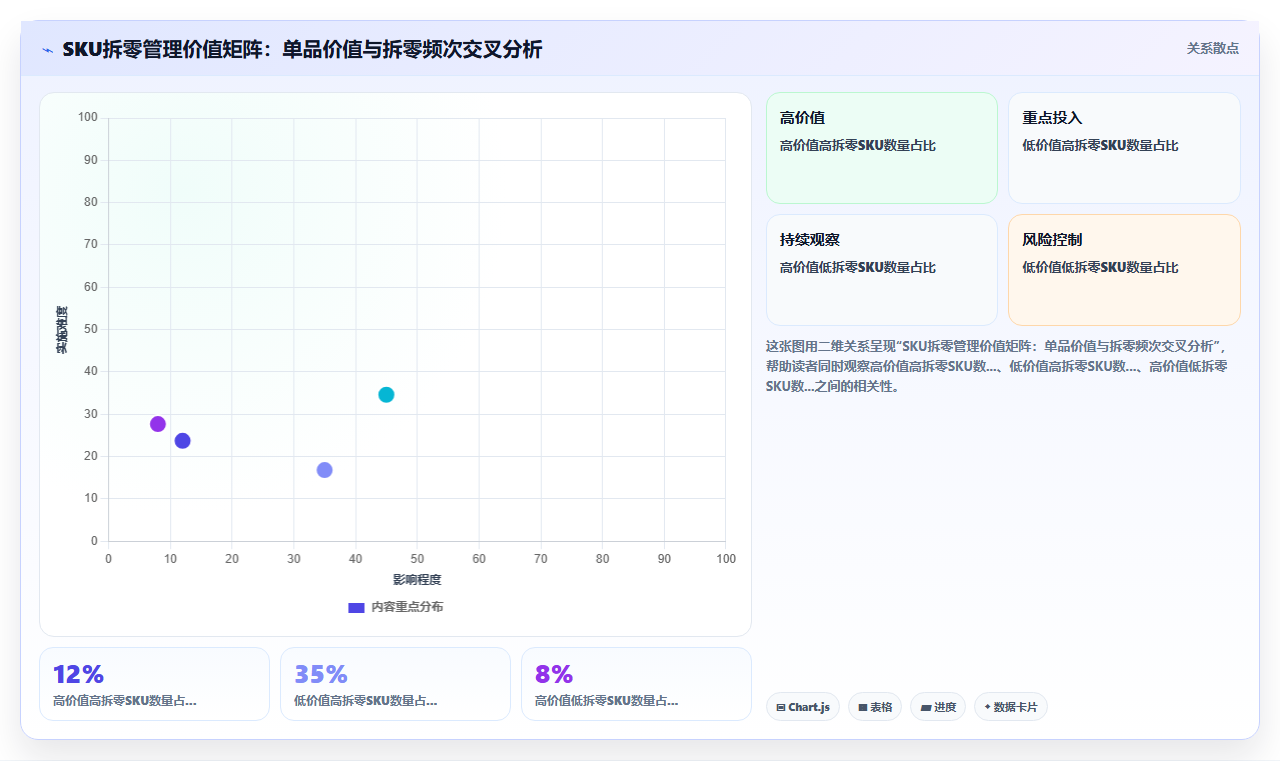Click 低价值高拆零SKU数量占比 in 重点投入 card
The width and height of the screenshot is (1280, 761).
pos(1100,146)
